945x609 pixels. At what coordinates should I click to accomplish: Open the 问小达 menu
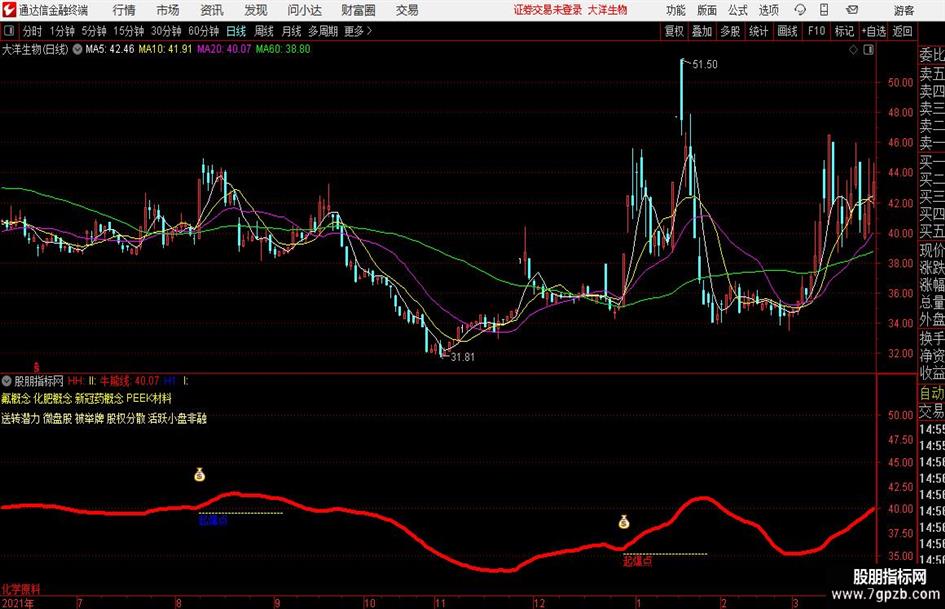pos(304,10)
